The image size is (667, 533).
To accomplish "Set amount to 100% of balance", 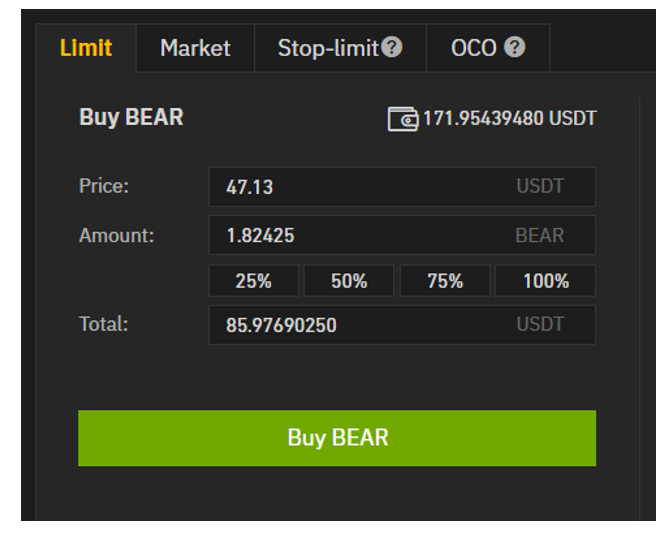I will point(545,281).
